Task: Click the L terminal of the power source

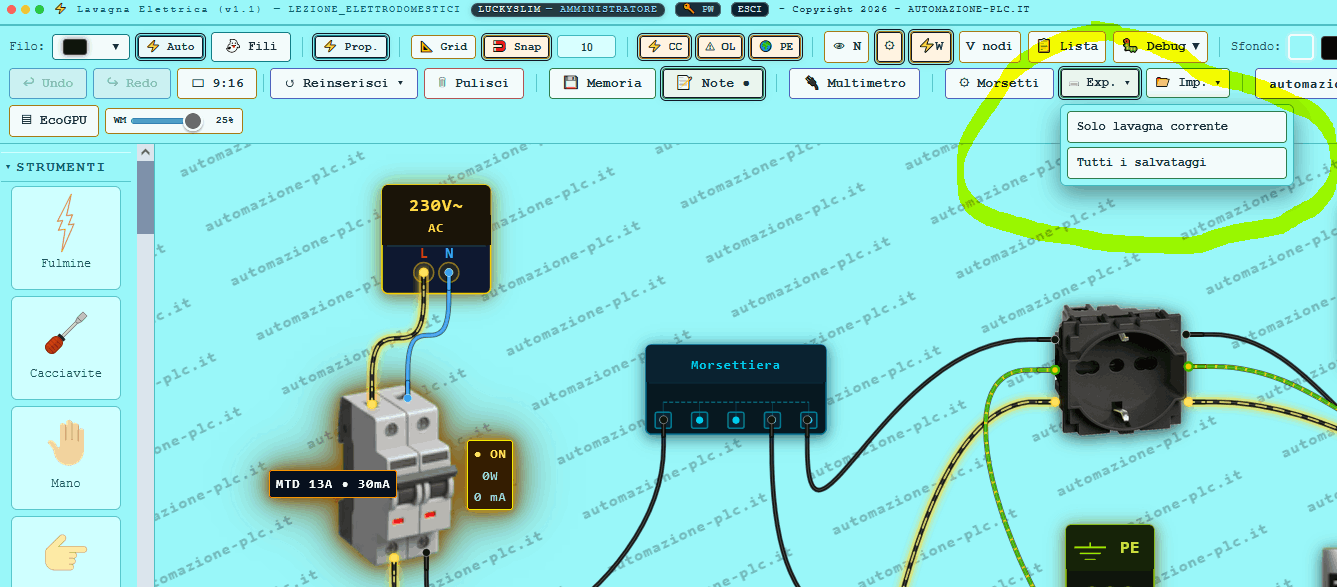Action: tap(424, 272)
